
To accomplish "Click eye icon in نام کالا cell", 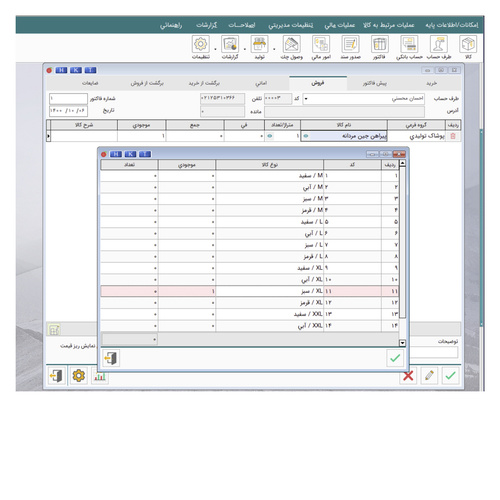I will (x=306, y=136).
